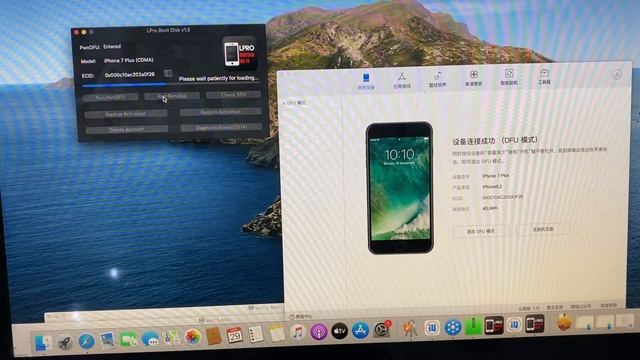Click the loading progress bar in LPro
Image resolution: width=640 pixels, height=360 pixels.
[x=171, y=84]
